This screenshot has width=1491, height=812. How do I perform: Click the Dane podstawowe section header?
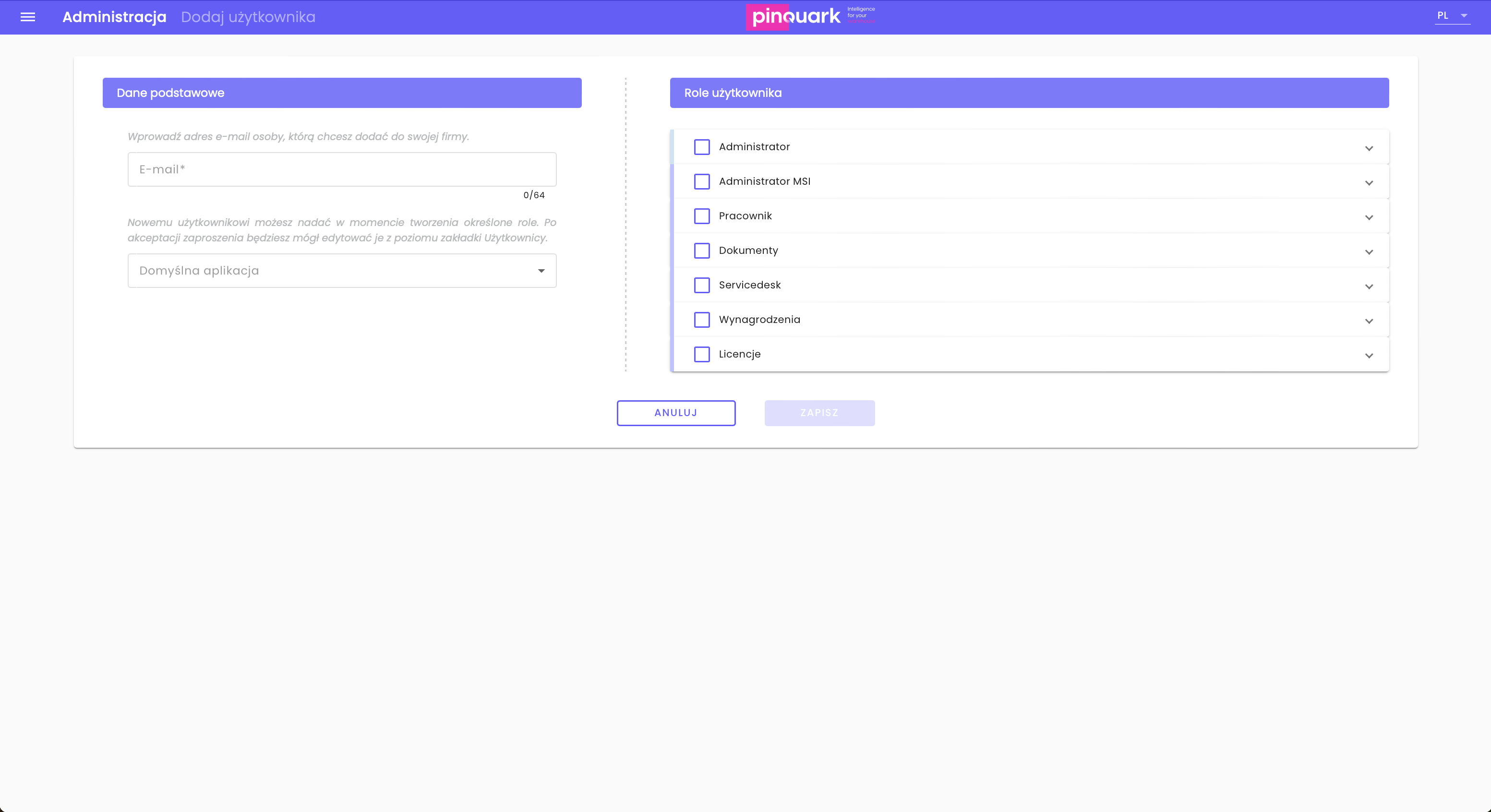coord(342,93)
